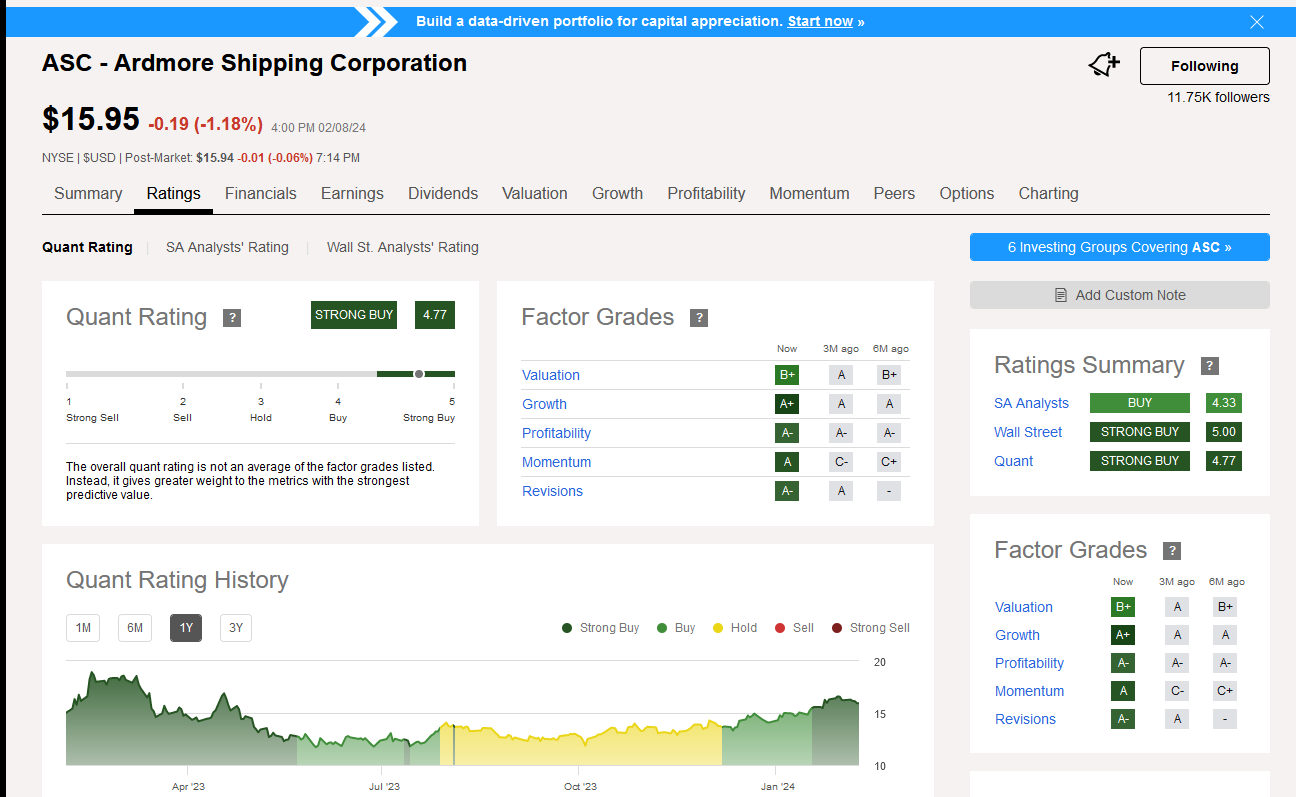Click help icon next to Factor Grades center panel

(x=699, y=318)
